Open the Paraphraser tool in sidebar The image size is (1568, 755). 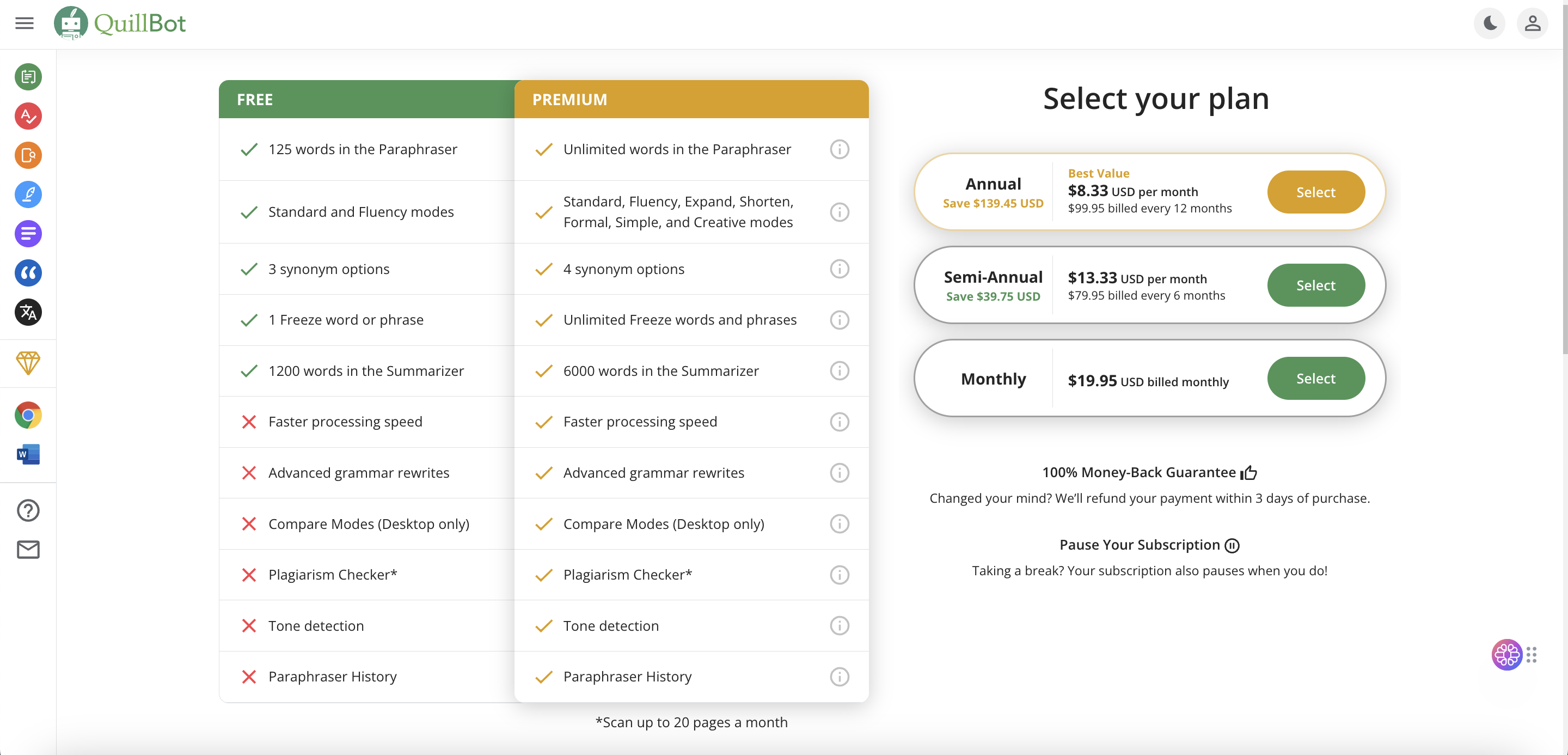pos(28,77)
